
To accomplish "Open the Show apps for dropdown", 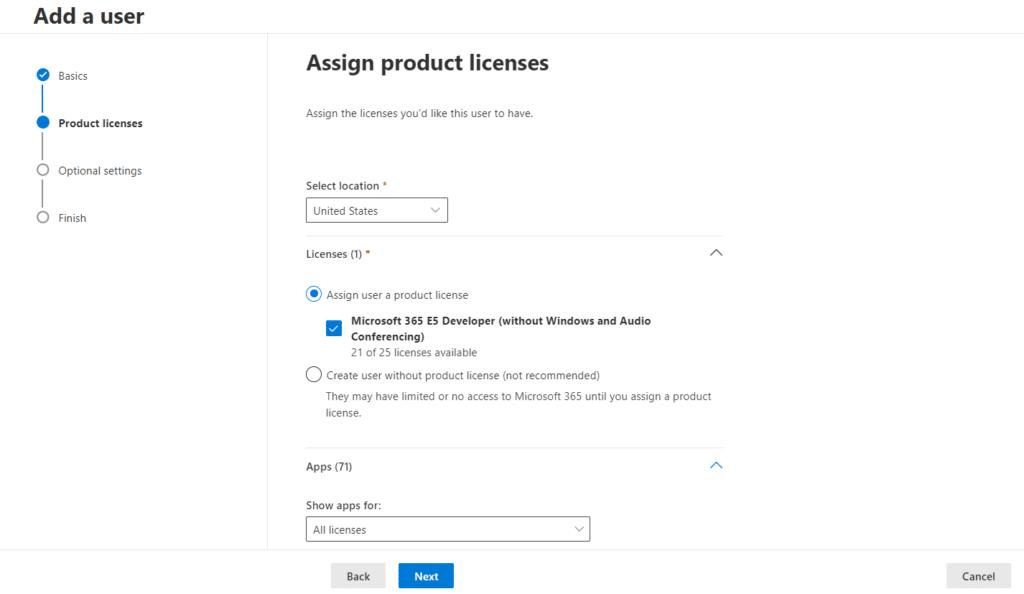I will [447, 529].
